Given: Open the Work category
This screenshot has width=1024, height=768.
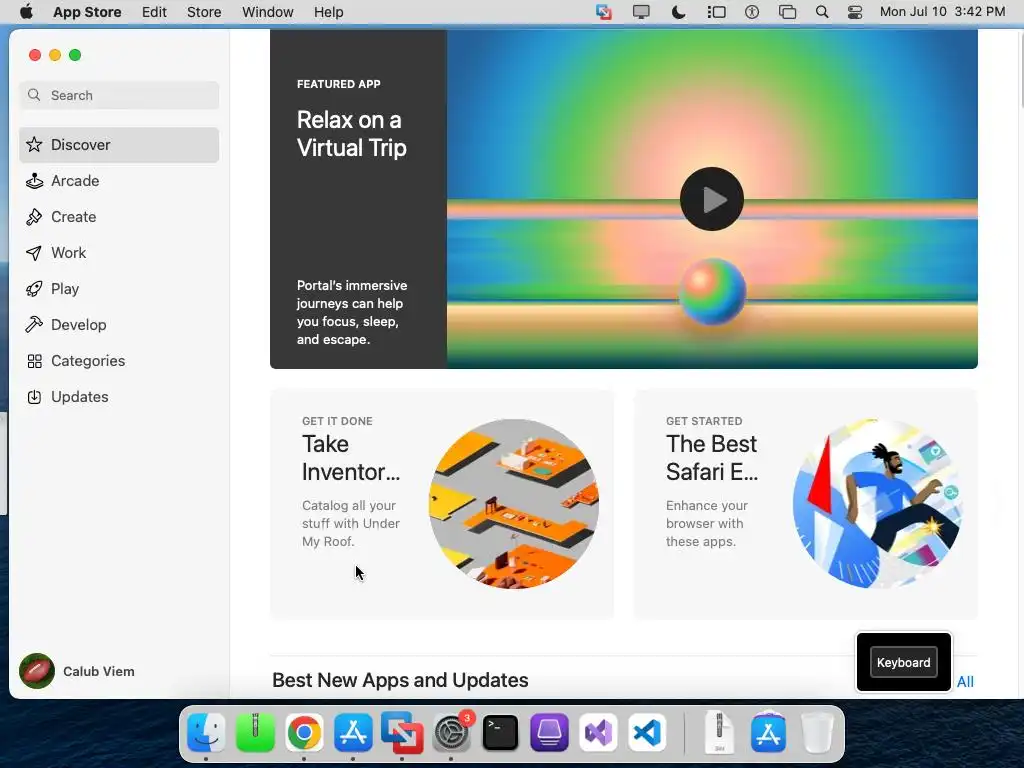Looking at the screenshot, I should [x=119, y=253].
